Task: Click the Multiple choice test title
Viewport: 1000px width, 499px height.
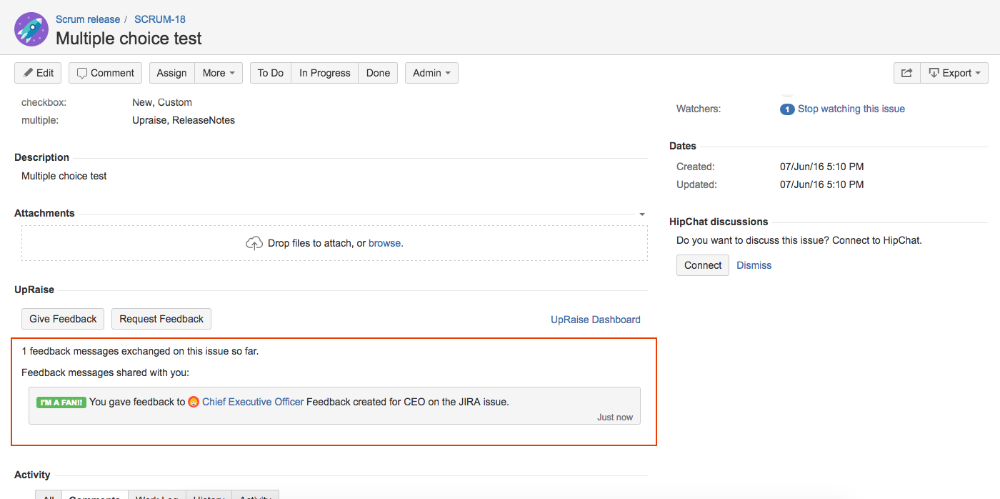Action: pyautogui.click(x=129, y=38)
